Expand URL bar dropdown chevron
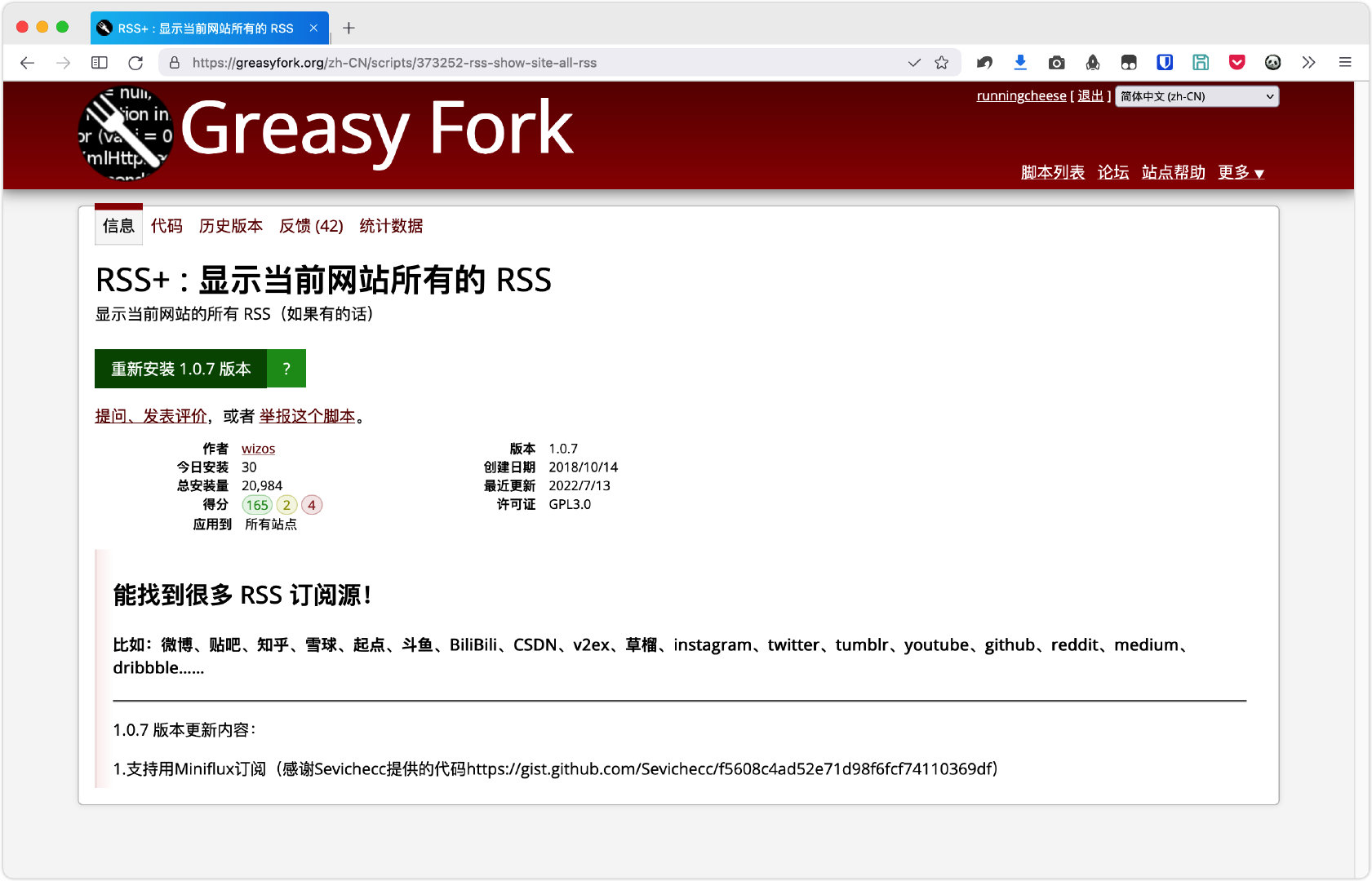Image resolution: width=1372 pixels, height=881 pixels. click(914, 63)
